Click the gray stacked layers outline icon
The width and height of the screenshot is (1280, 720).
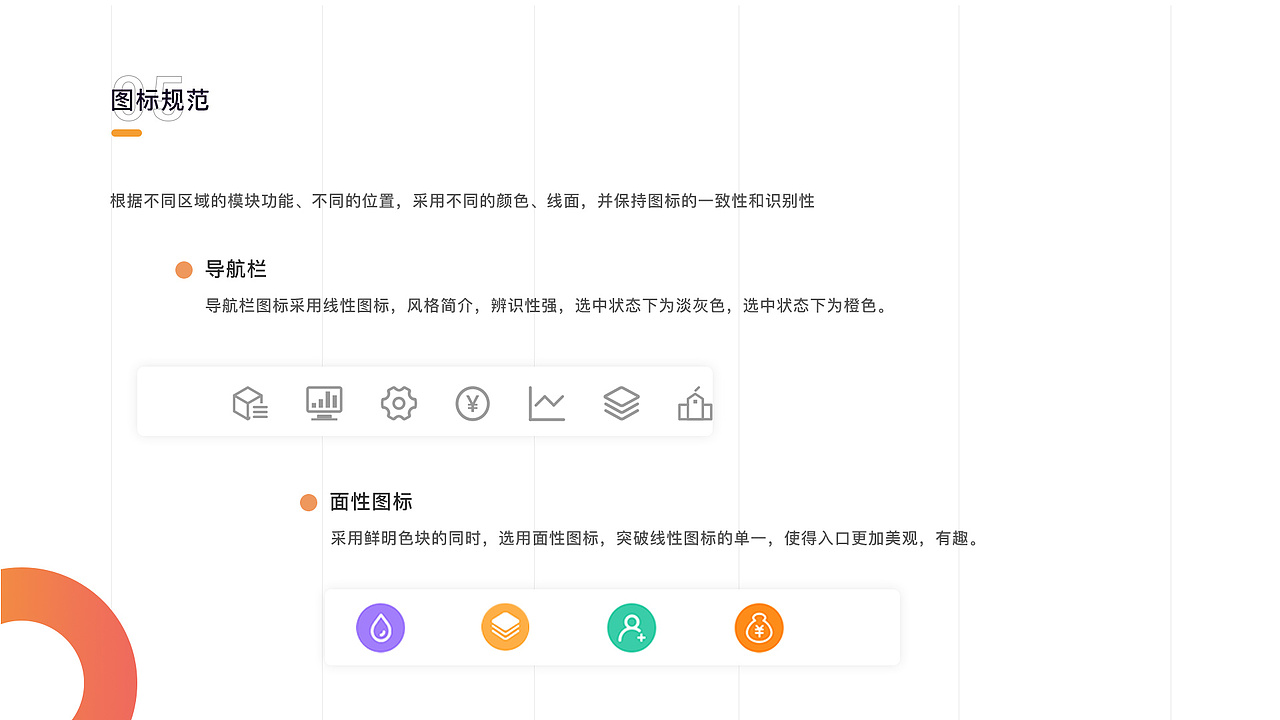pos(621,403)
